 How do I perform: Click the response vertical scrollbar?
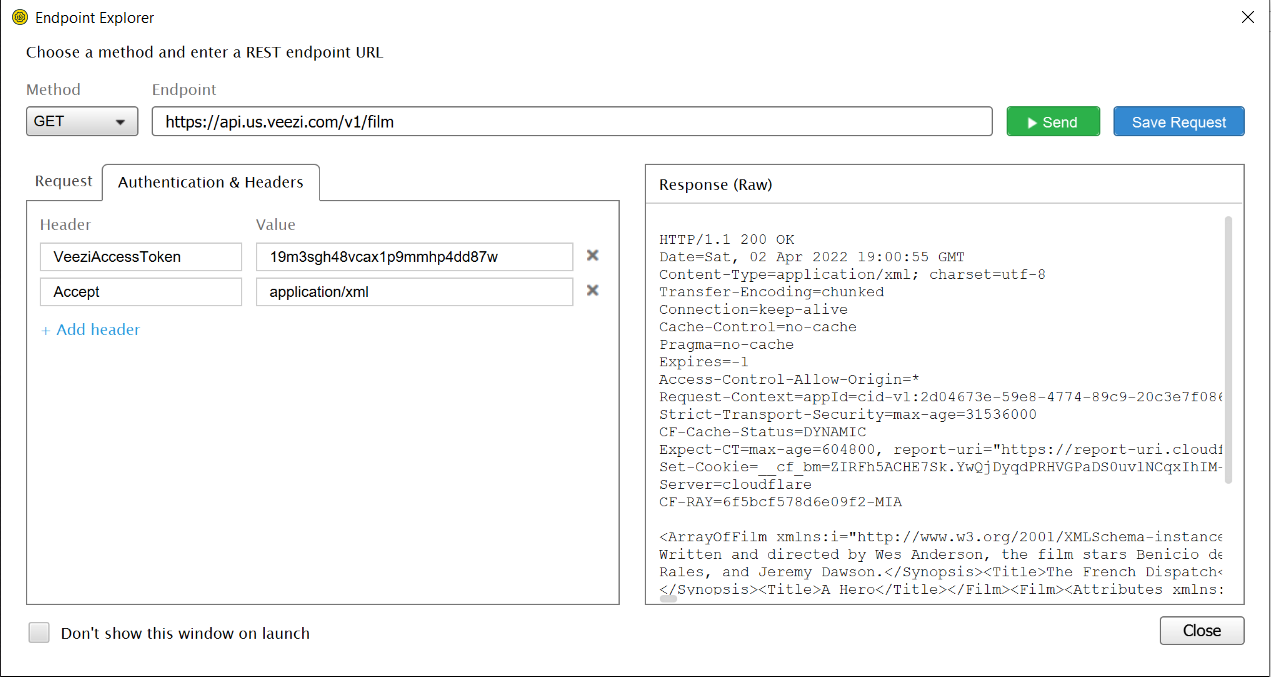1228,350
